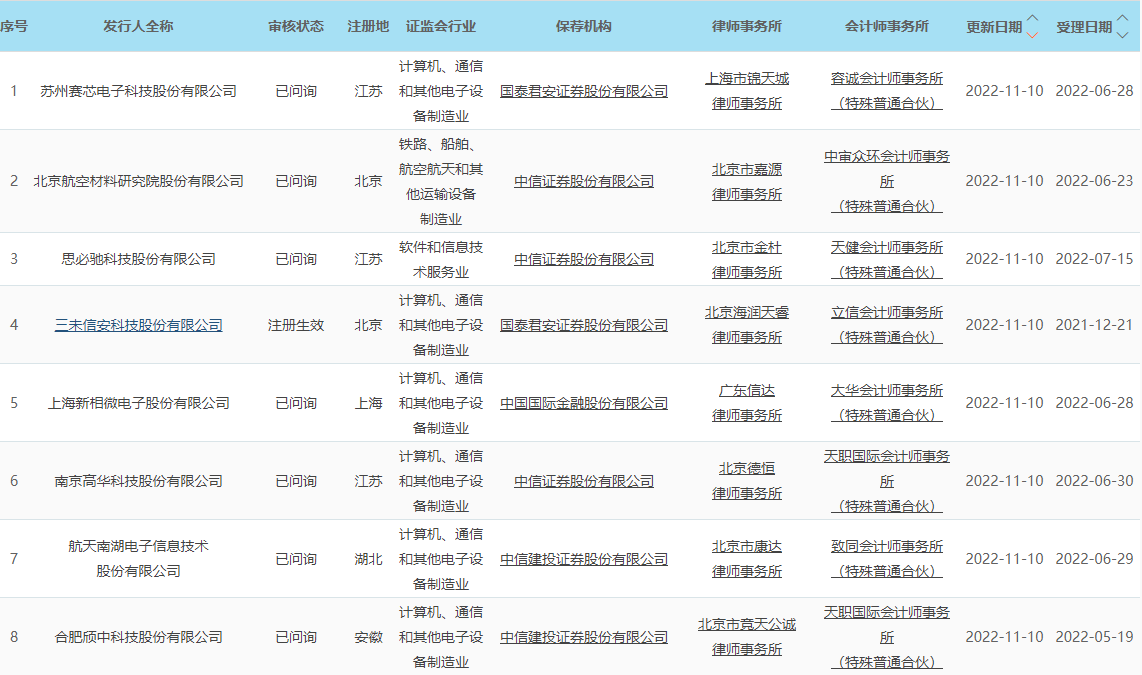1142x675 pixels.
Task: Open the 中国国际金融股份有限公司 sponsor link
Action: [x=583, y=403]
